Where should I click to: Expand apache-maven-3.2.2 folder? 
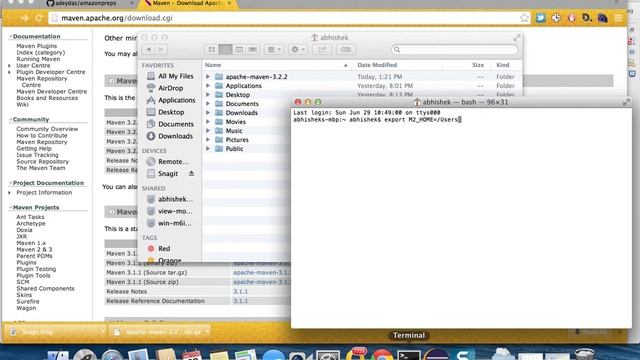click(208, 76)
